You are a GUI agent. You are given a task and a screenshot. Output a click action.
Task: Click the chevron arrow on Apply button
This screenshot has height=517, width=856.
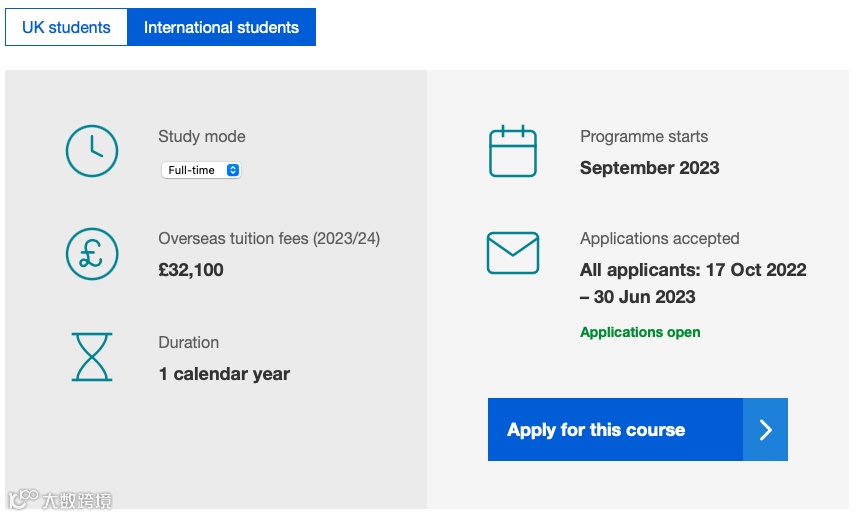[765, 430]
